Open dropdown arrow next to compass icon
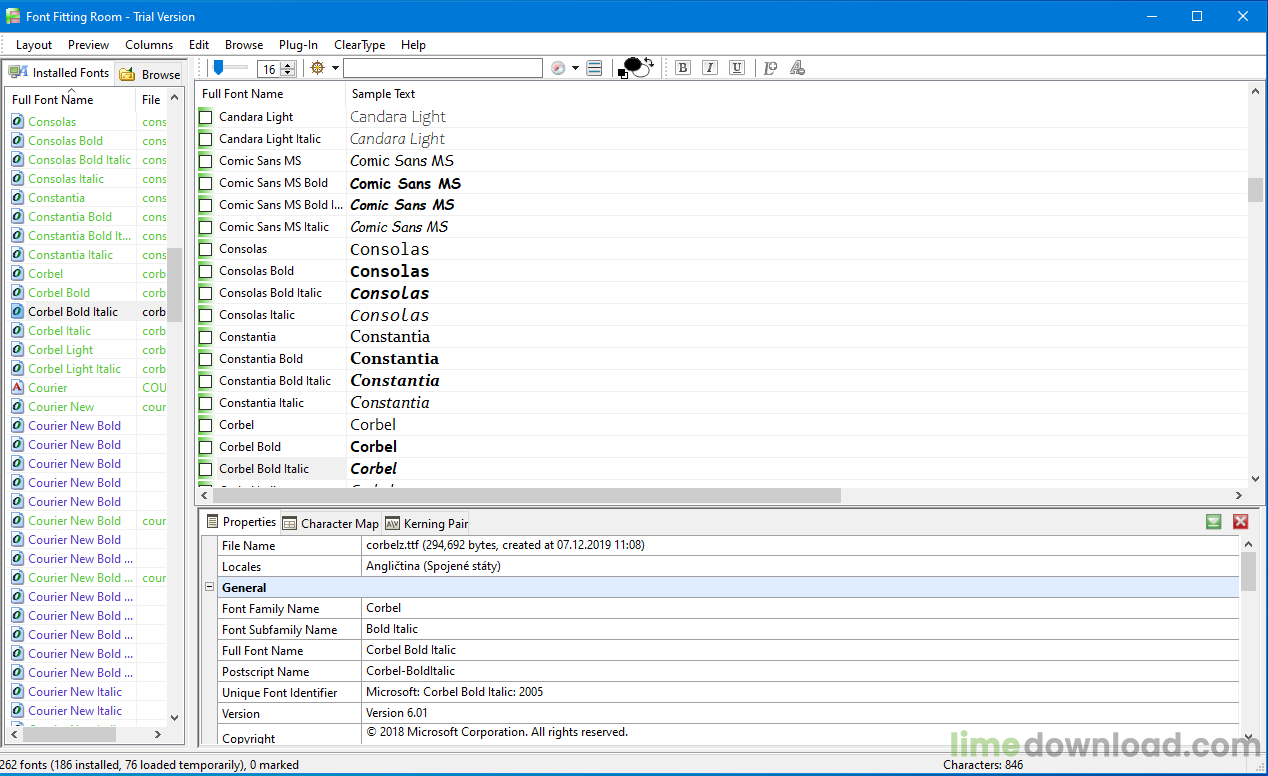1268x776 pixels. pyautogui.click(x=575, y=68)
